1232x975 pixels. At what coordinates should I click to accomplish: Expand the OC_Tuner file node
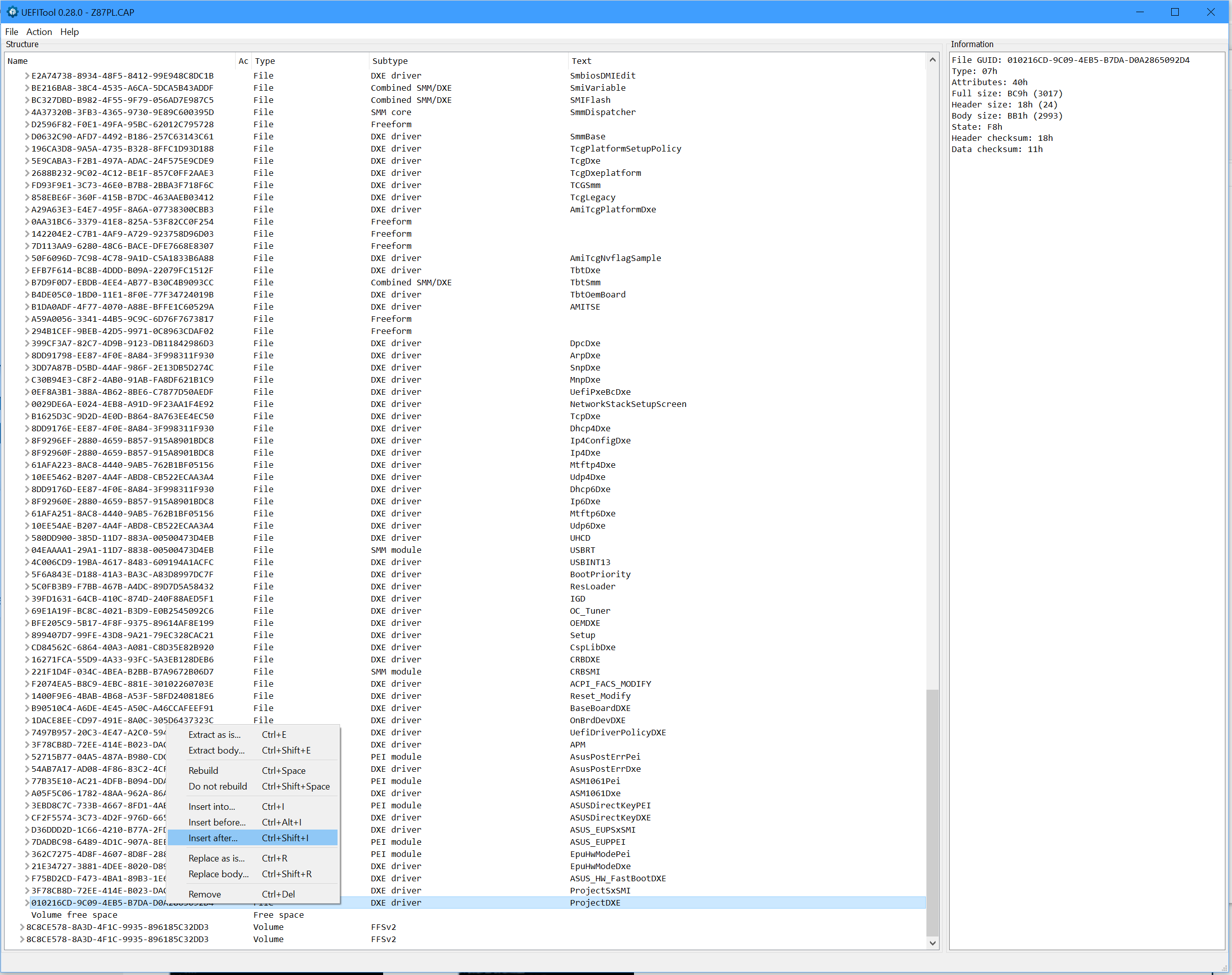pyautogui.click(x=27, y=611)
